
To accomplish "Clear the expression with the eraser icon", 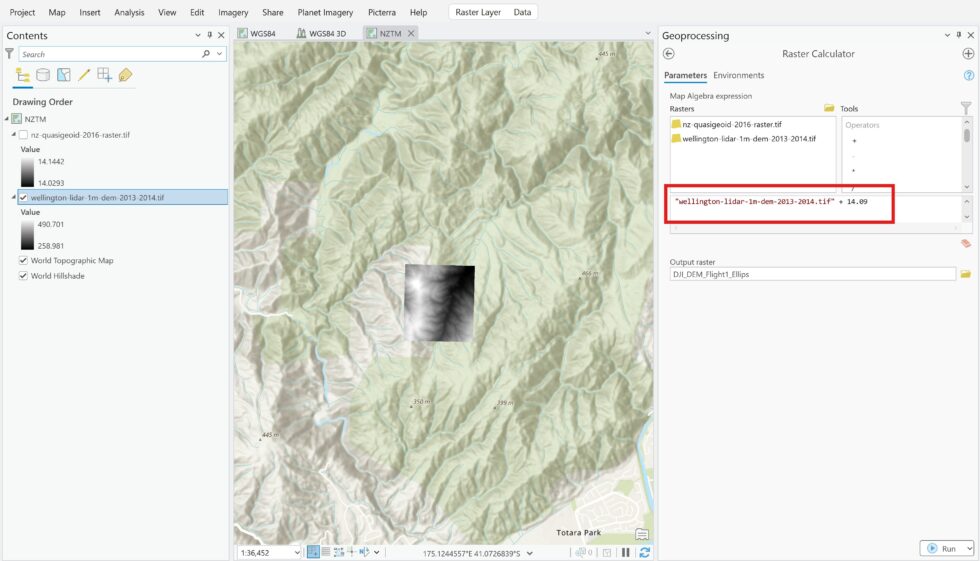I will [x=966, y=244].
